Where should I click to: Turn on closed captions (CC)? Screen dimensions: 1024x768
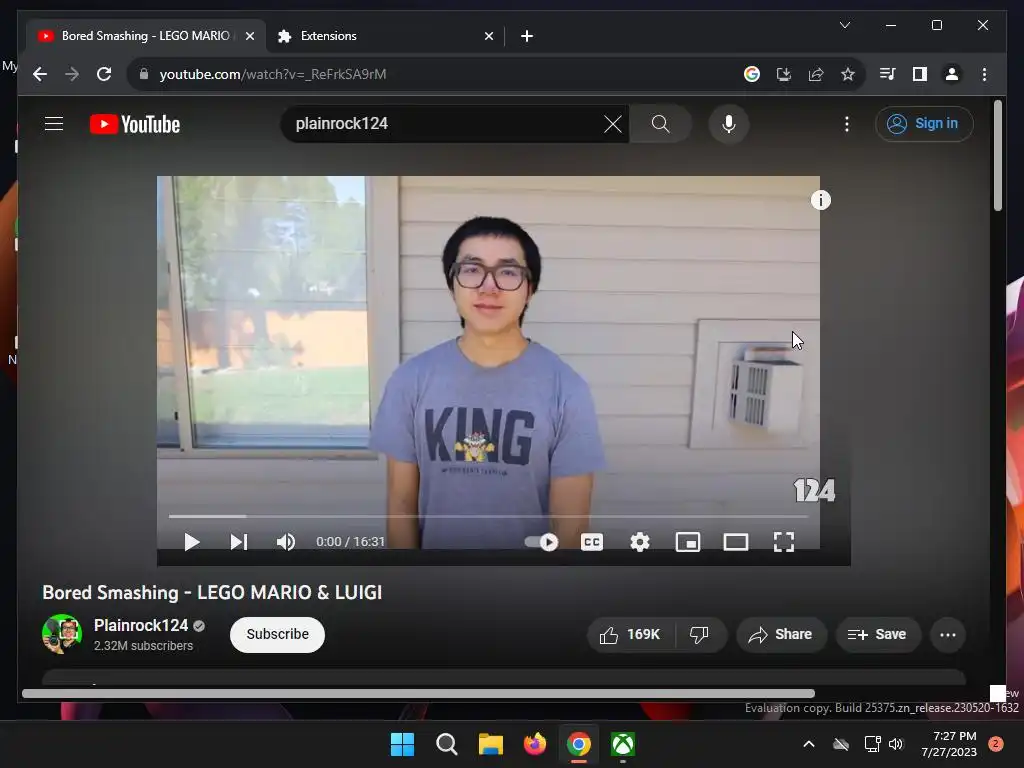coord(592,542)
